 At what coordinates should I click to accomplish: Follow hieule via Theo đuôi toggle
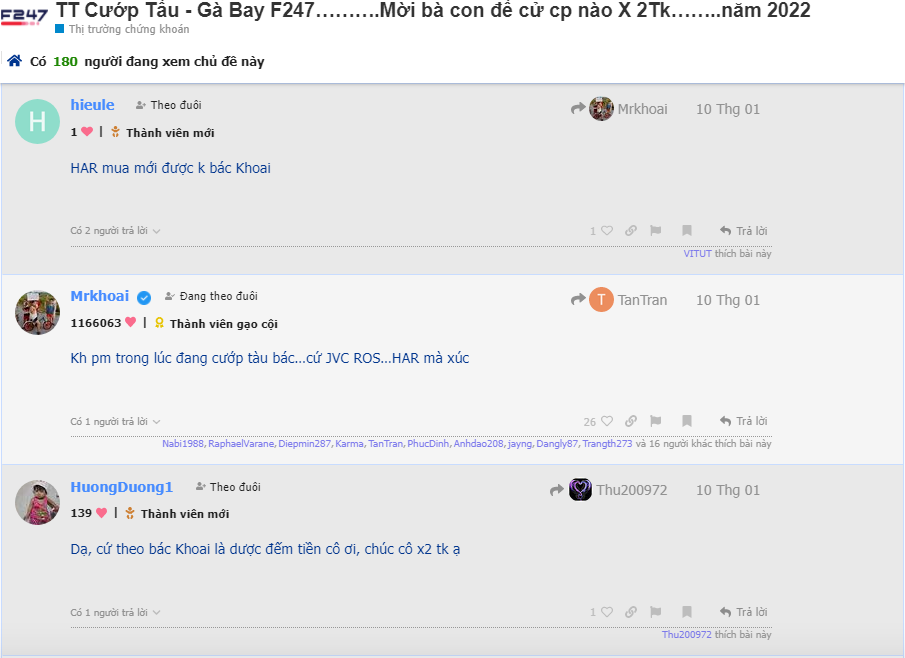click(169, 105)
